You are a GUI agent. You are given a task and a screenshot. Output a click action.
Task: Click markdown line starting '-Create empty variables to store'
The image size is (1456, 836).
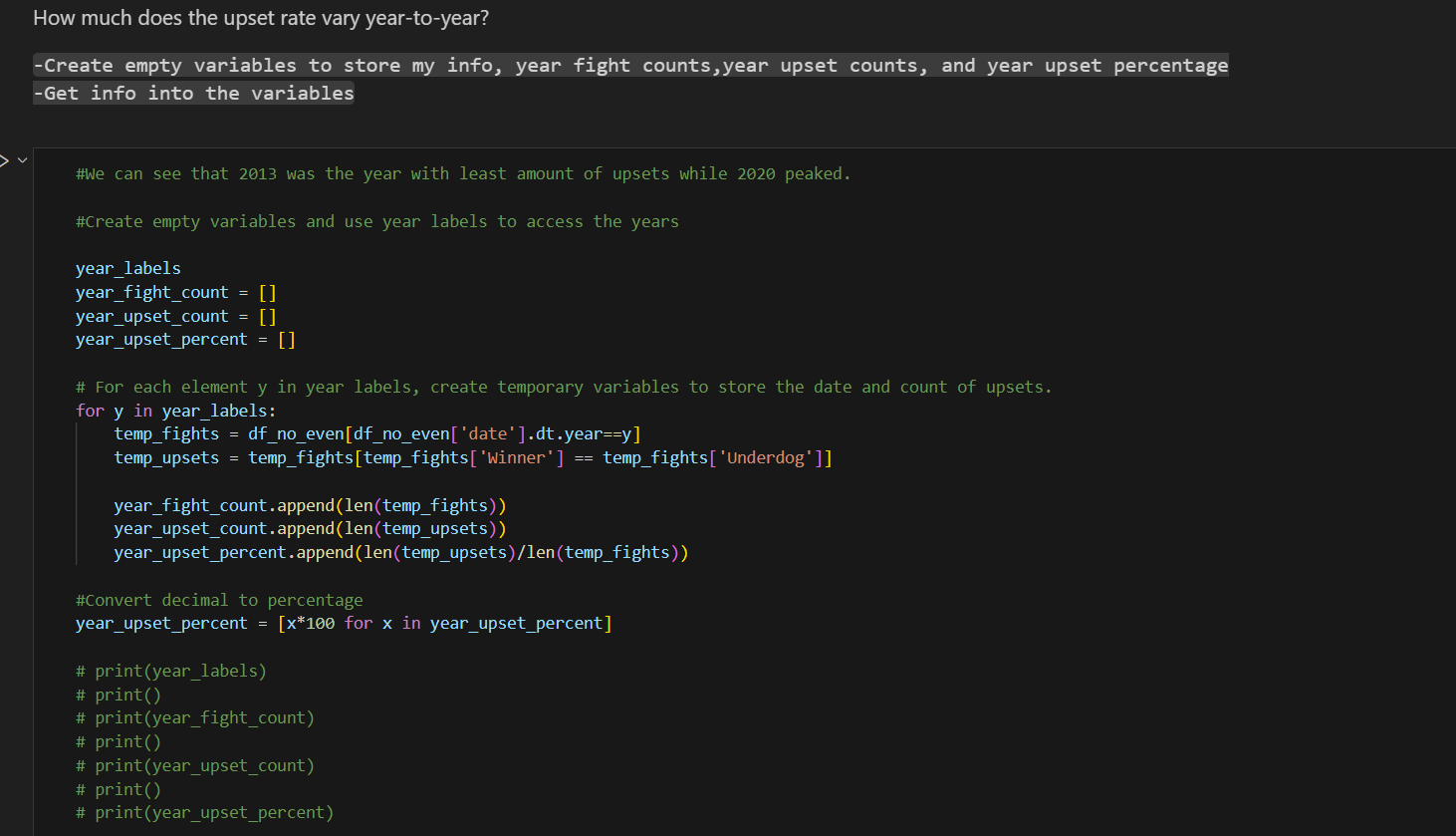point(630,66)
